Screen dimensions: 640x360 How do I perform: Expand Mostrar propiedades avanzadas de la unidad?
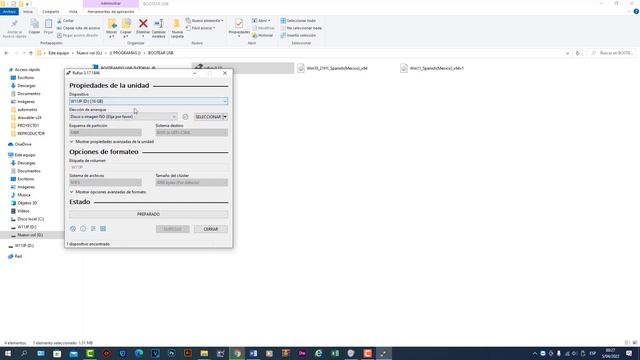pyautogui.click(x=111, y=142)
